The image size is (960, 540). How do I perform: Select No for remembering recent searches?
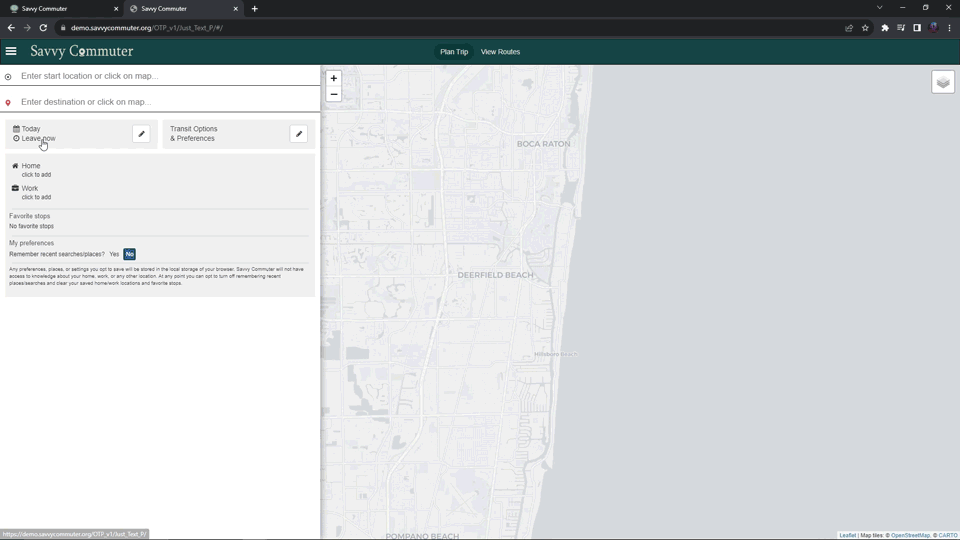tap(129, 254)
